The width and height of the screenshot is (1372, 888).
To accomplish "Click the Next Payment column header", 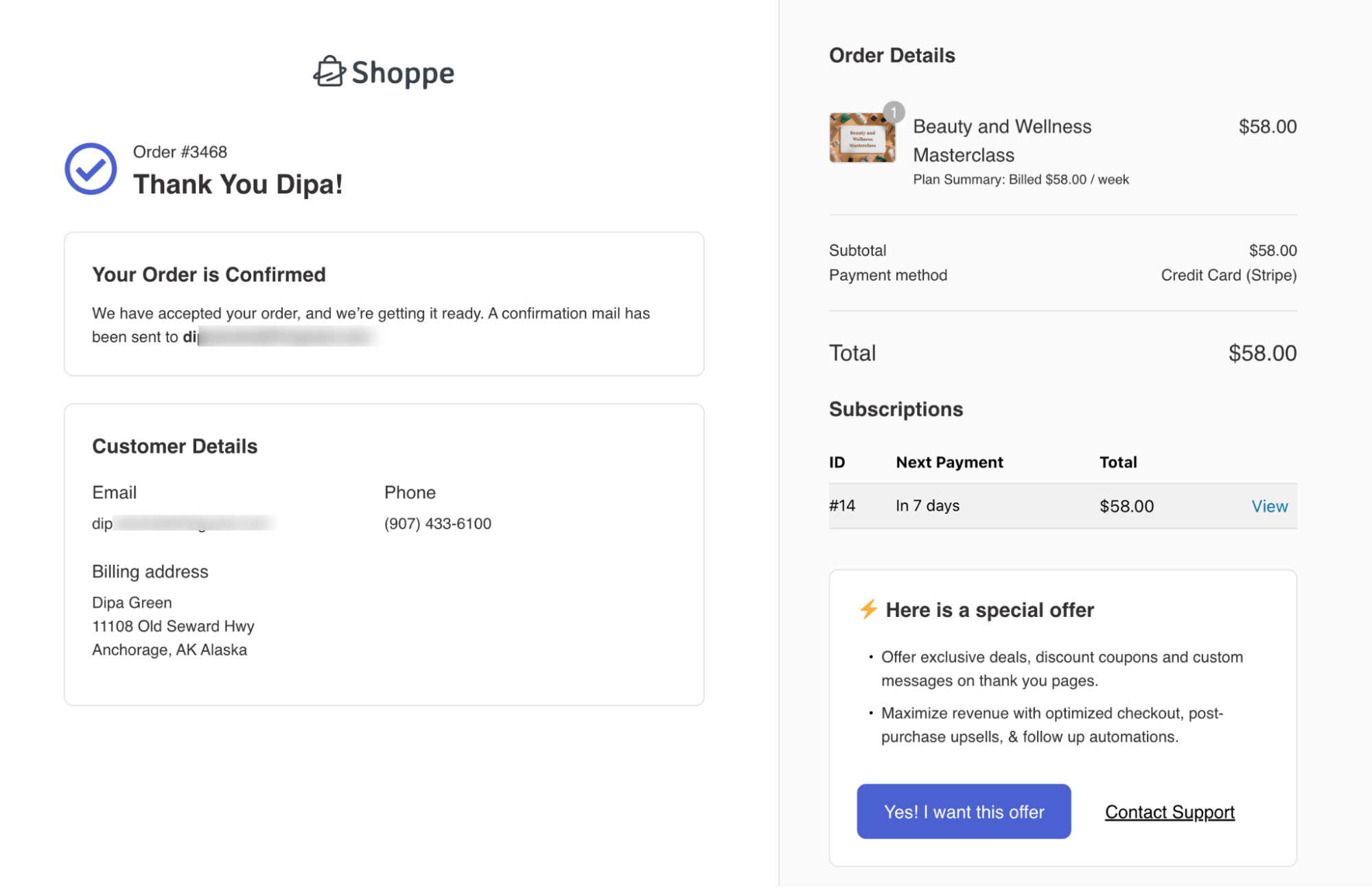I will click(949, 462).
